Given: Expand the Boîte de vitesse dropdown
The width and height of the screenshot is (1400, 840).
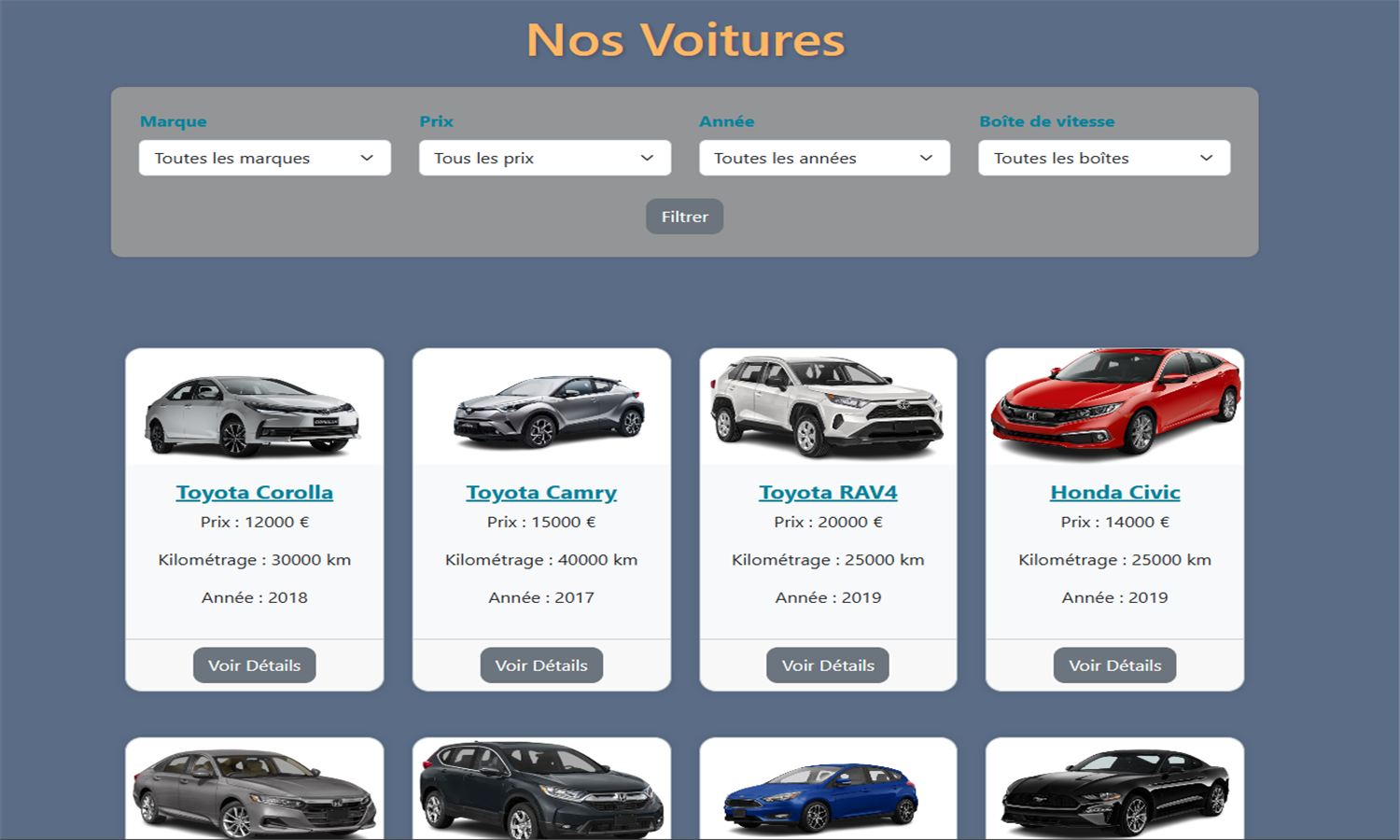Looking at the screenshot, I should tap(1104, 158).
